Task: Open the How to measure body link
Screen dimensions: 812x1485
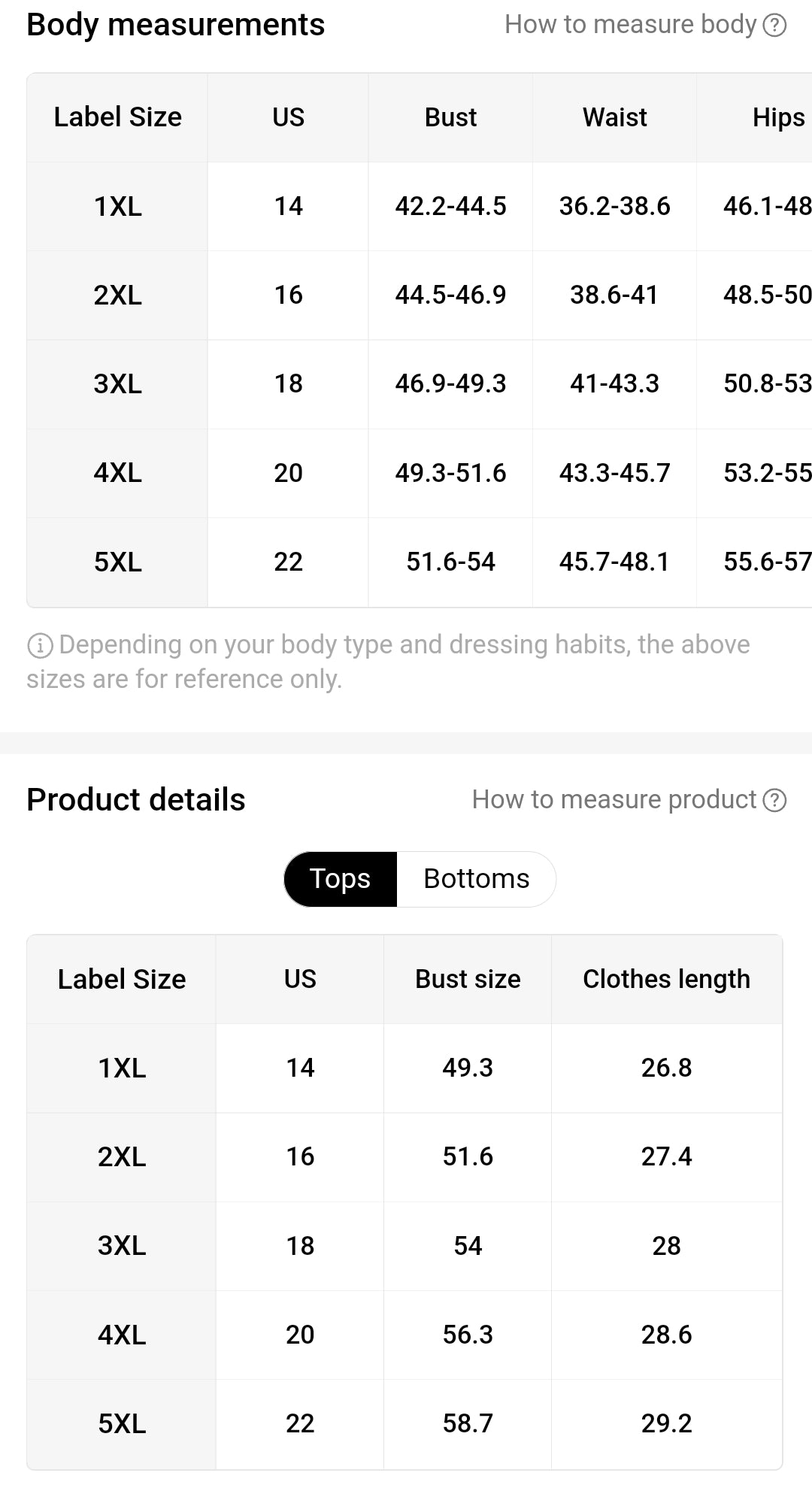Action: click(630, 25)
